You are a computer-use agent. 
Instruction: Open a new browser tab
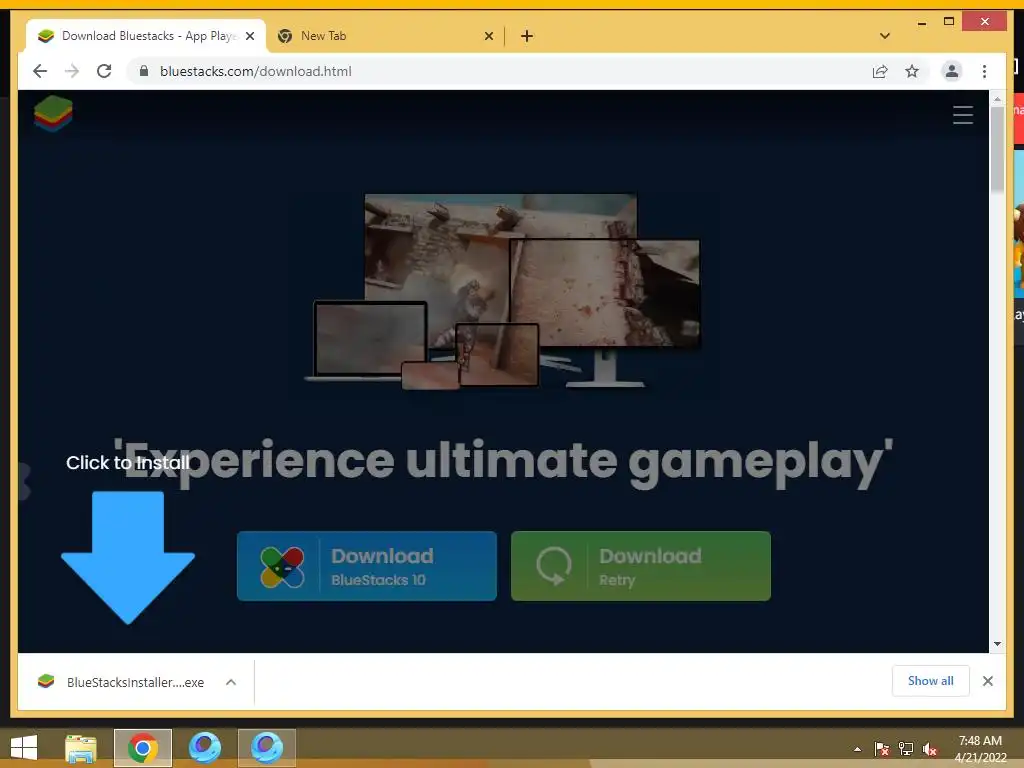tap(527, 36)
